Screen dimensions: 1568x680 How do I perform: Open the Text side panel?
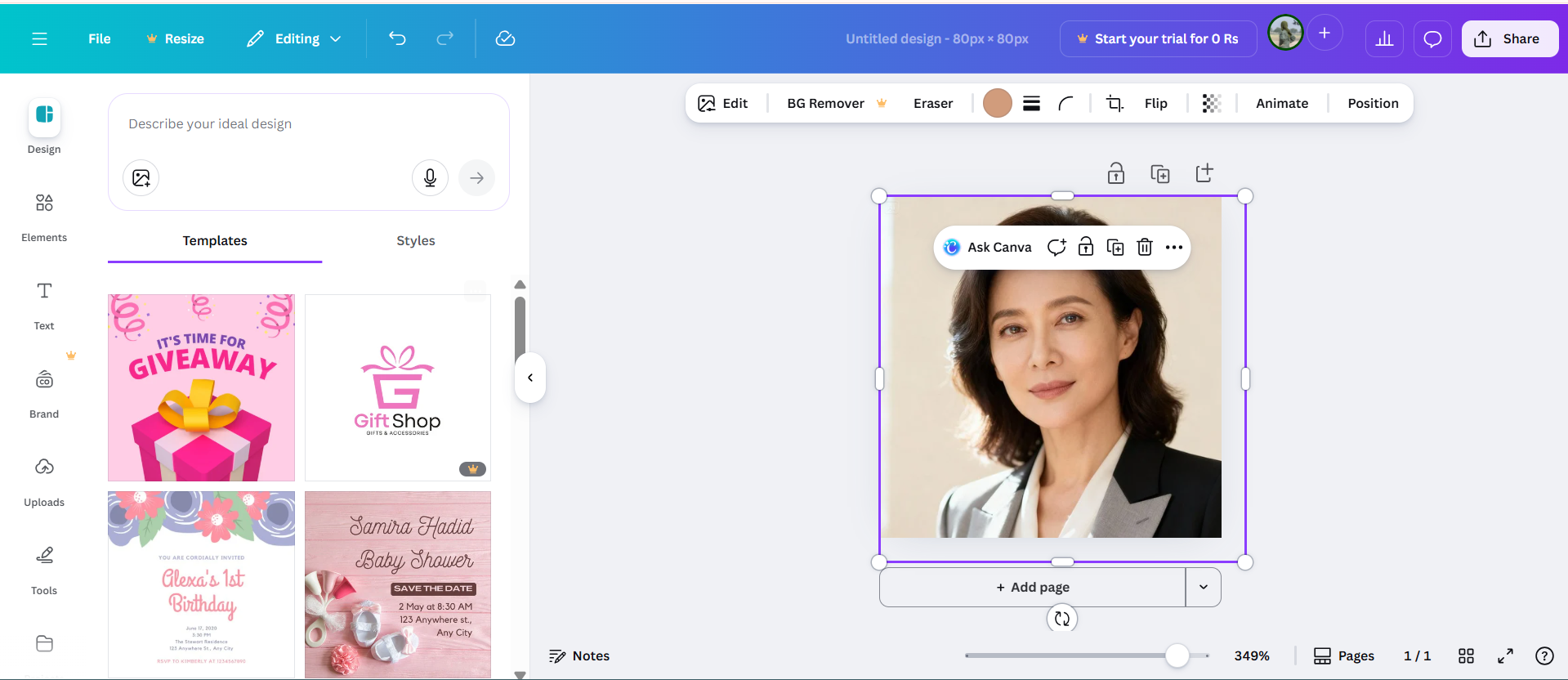click(x=44, y=306)
